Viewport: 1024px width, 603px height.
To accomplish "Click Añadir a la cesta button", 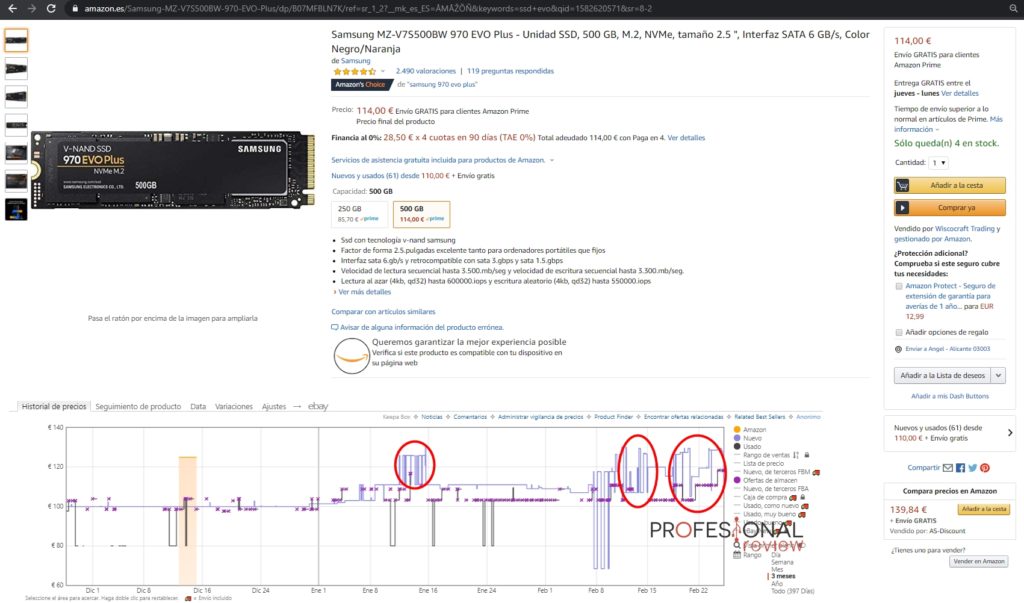I will tap(950, 186).
